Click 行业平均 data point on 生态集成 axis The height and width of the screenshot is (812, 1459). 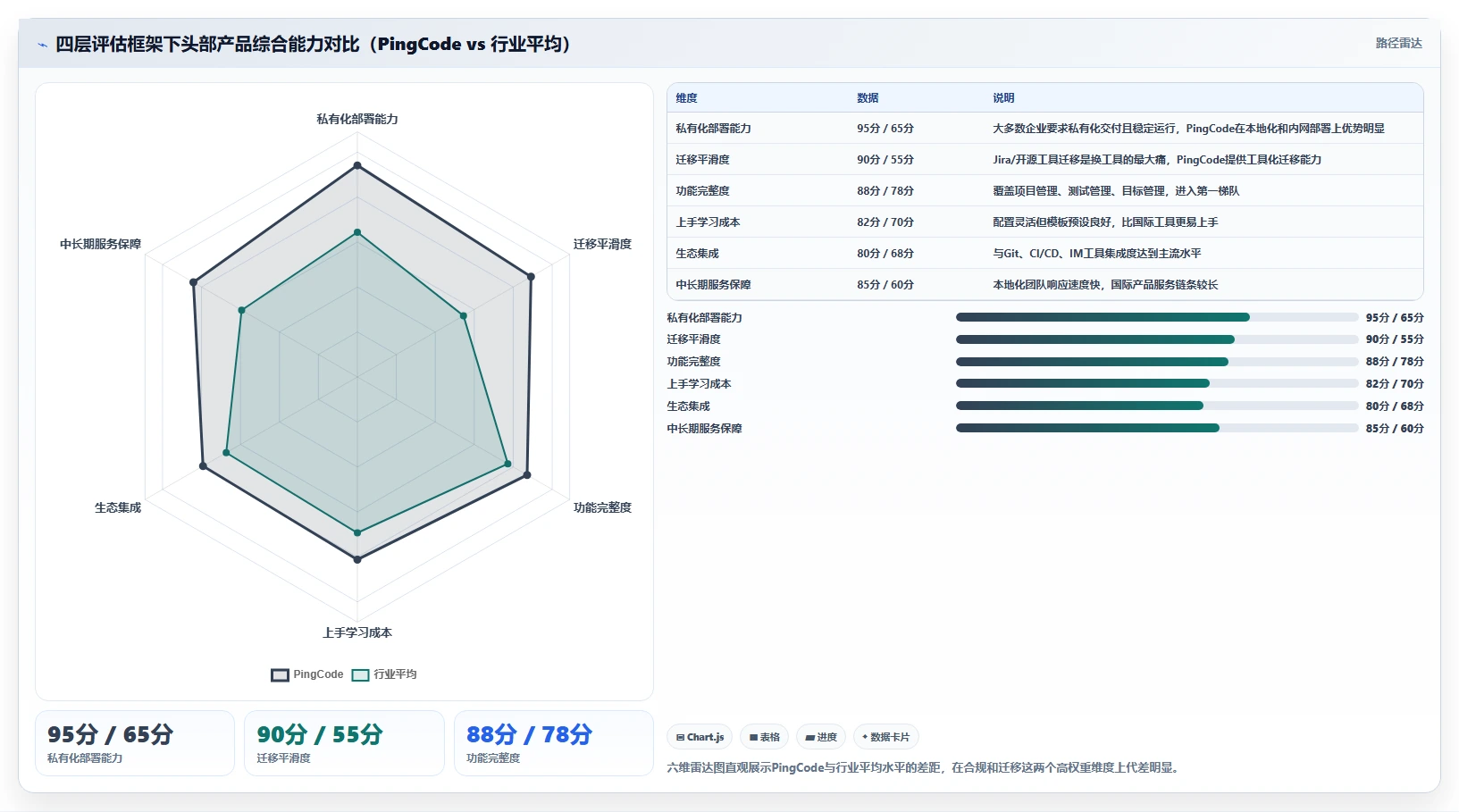click(226, 453)
